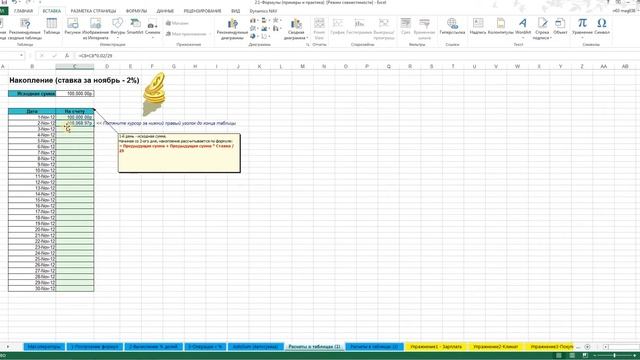Open the Dynamics NAV tab
640x360 pixels.
[x=263, y=11]
